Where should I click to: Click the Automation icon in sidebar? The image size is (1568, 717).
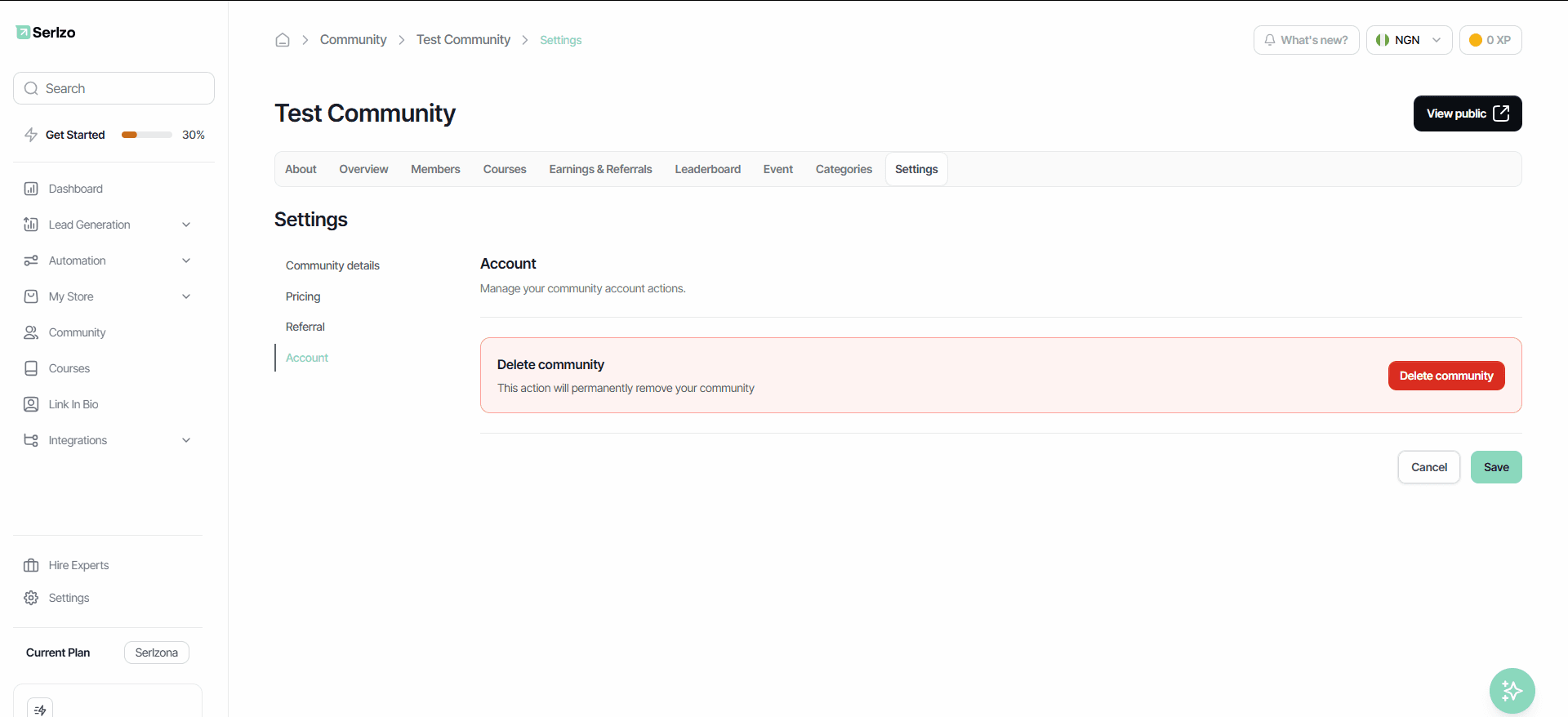click(x=31, y=261)
